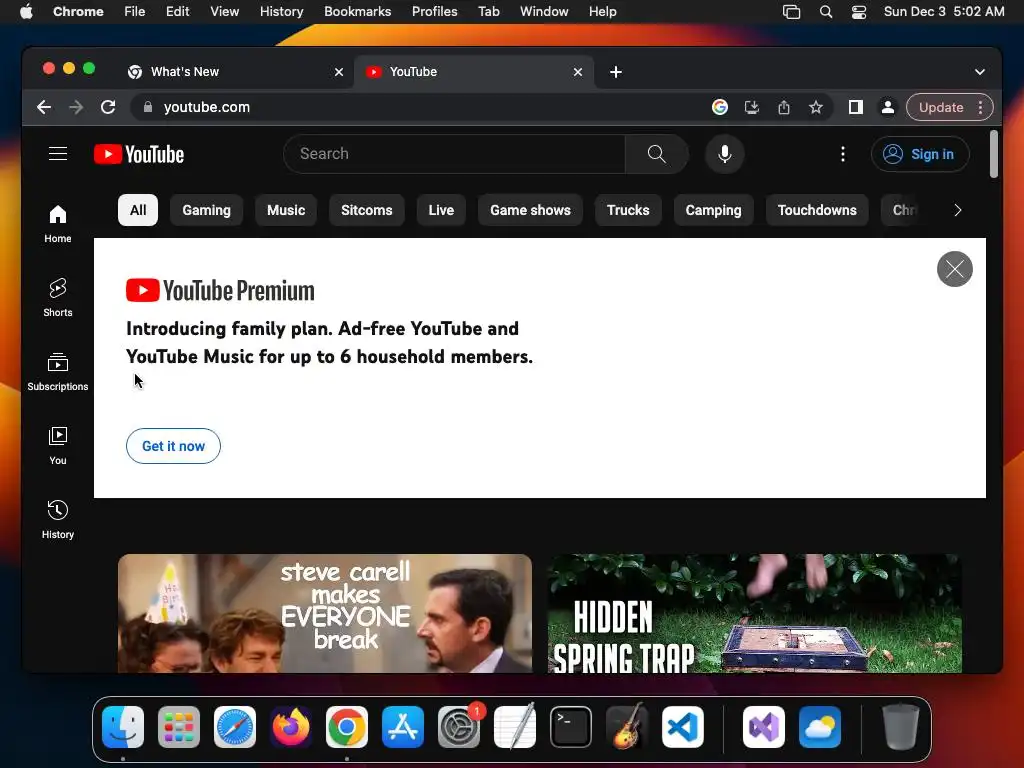
Task: Select the Live filter chip
Action: (441, 210)
